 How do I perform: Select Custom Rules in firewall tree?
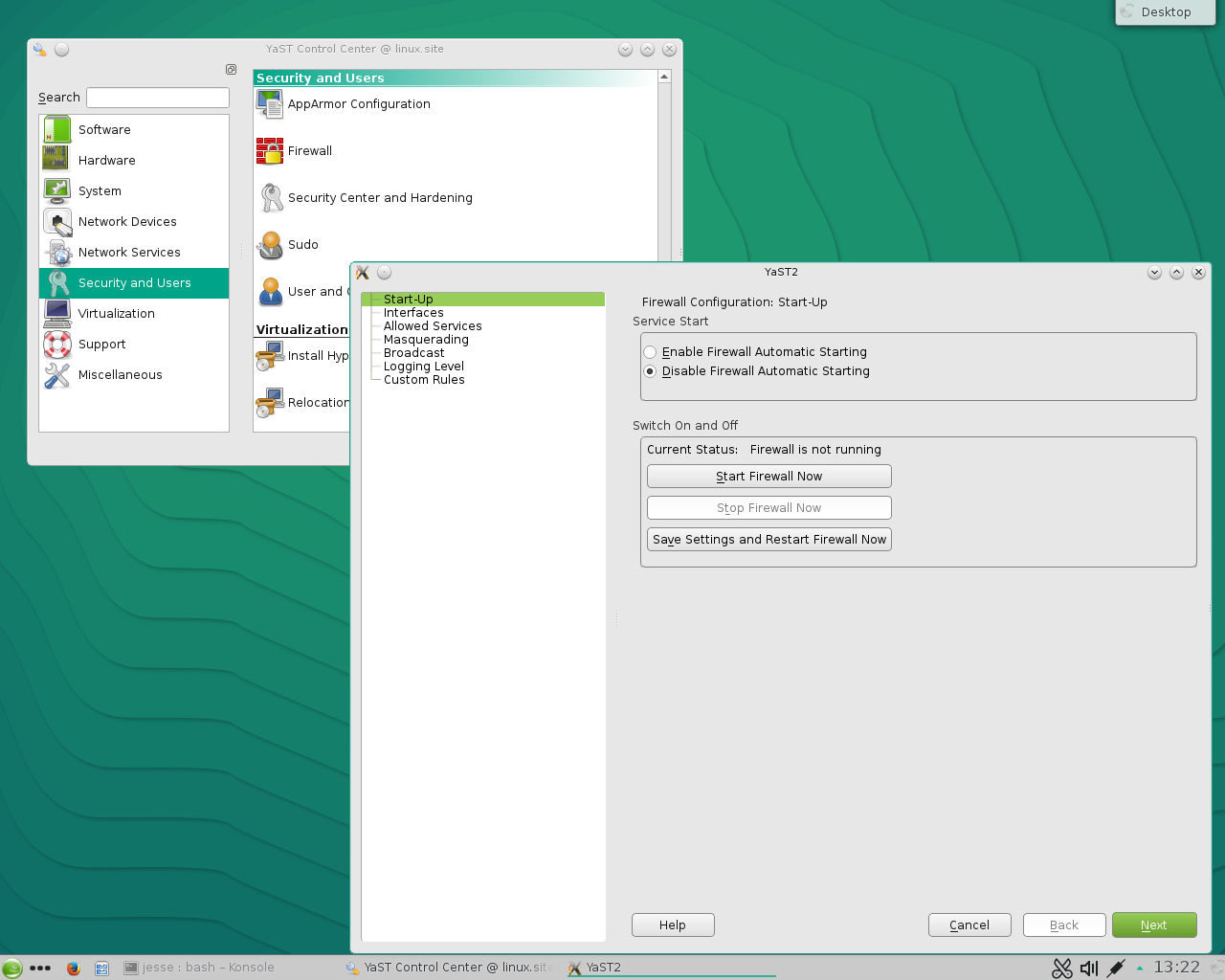424,379
